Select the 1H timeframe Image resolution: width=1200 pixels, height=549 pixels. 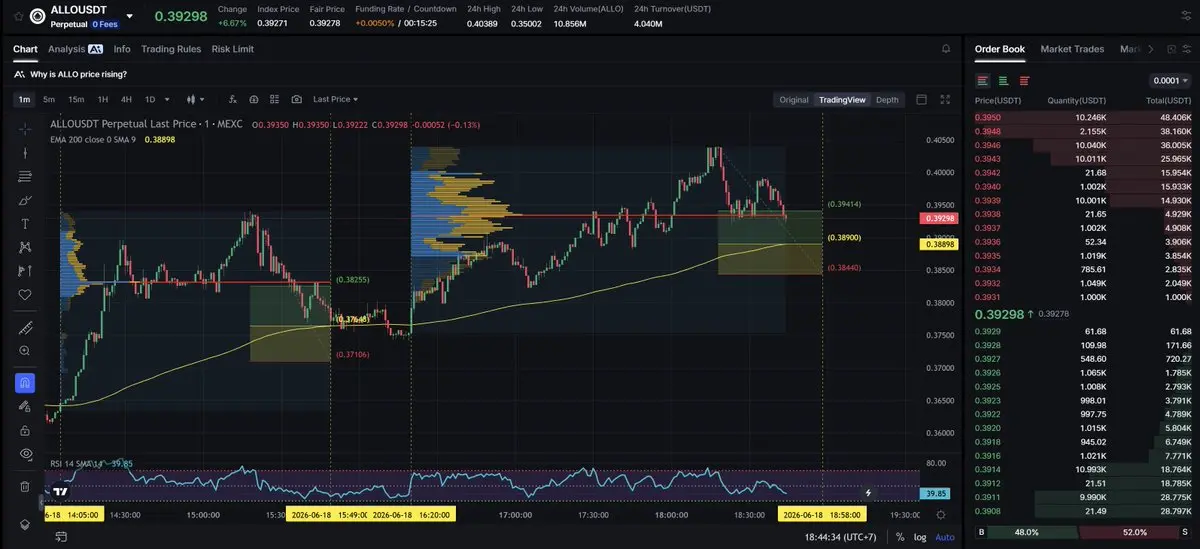(x=103, y=99)
